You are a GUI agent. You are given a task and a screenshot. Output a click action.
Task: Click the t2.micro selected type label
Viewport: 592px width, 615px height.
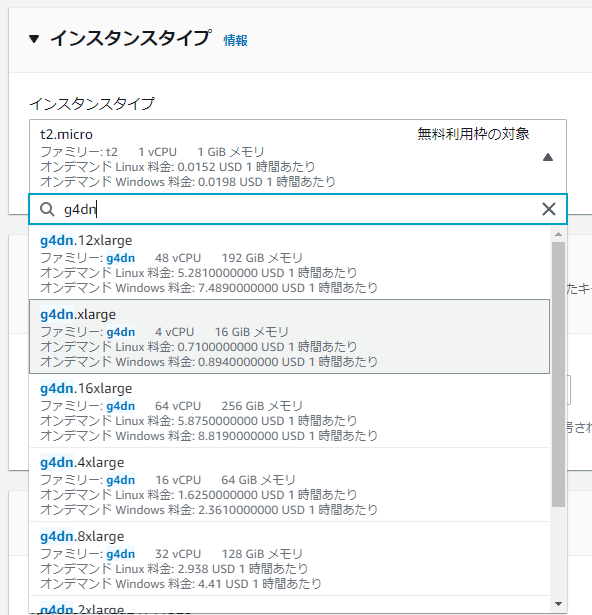coord(66,135)
